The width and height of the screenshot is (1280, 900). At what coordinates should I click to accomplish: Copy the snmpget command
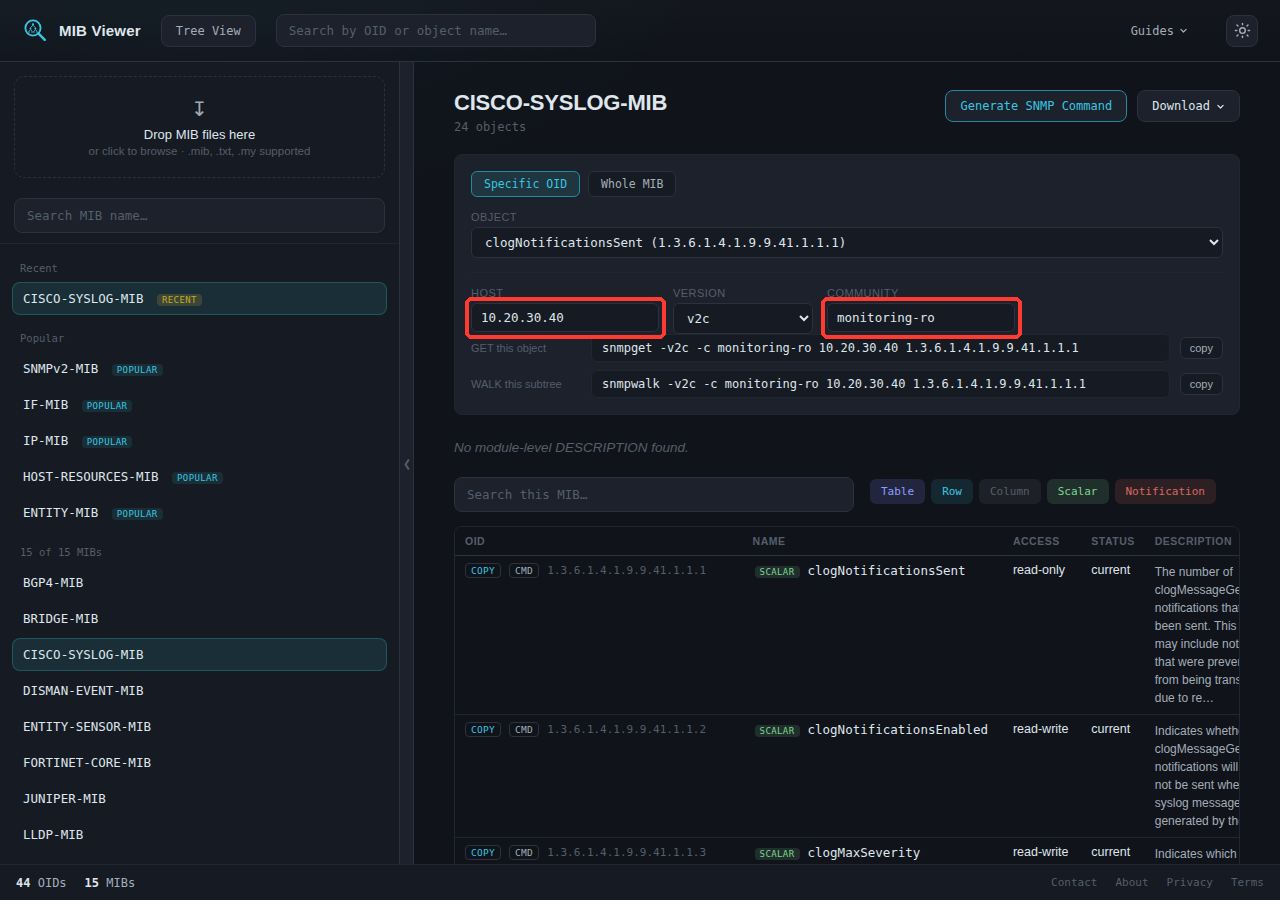click(1201, 348)
